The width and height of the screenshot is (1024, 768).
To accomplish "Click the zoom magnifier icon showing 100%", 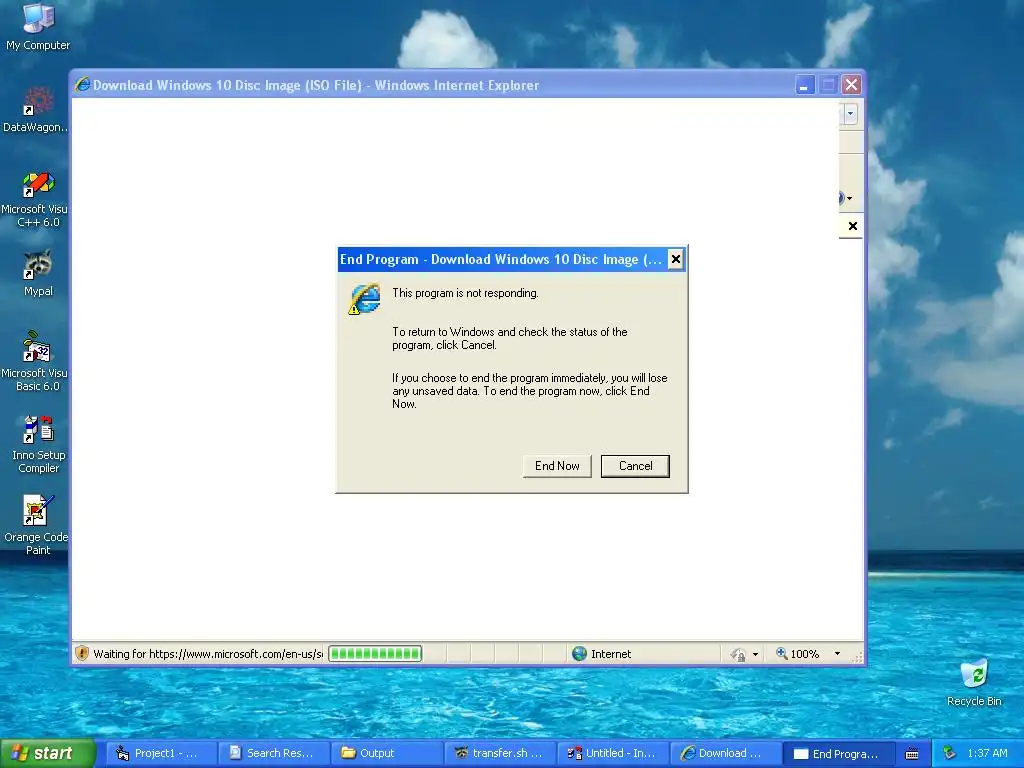I will click(781, 653).
